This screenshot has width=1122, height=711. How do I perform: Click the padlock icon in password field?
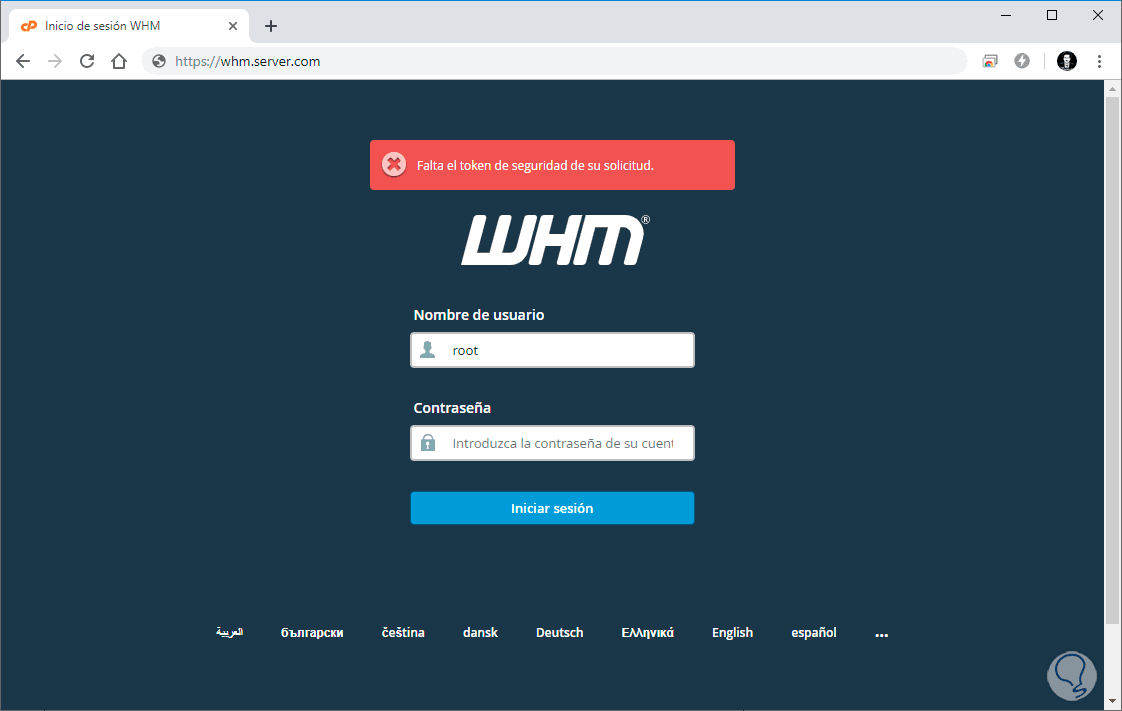pyautogui.click(x=428, y=443)
